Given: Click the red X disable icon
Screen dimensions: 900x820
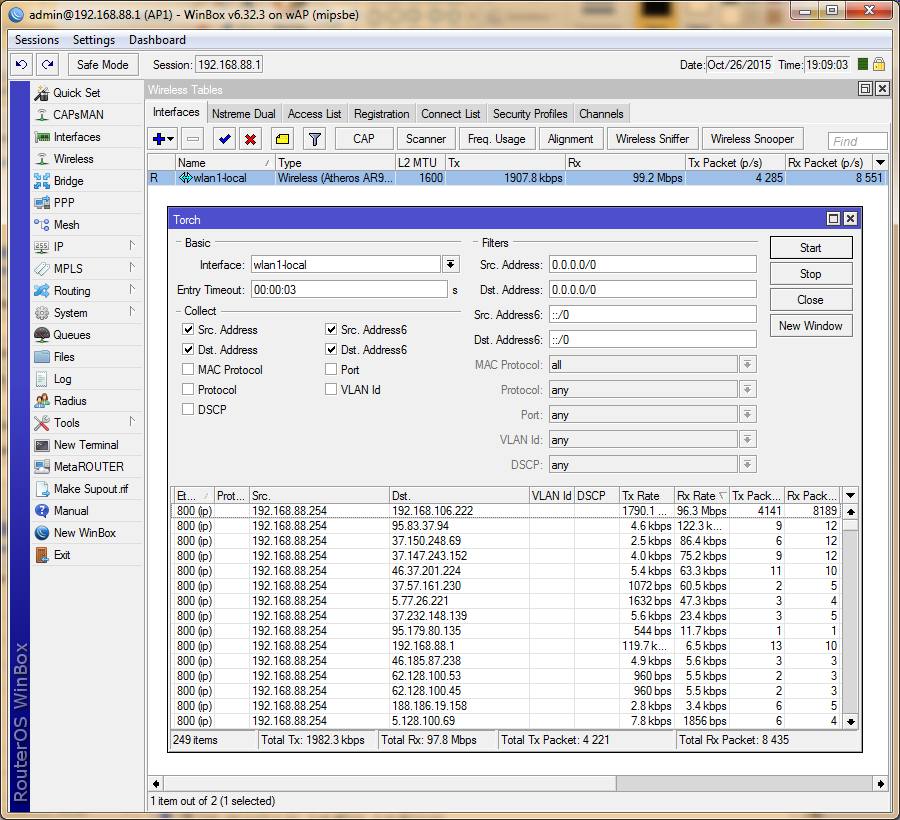Looking at the screenshot, I should coord(251,139).
